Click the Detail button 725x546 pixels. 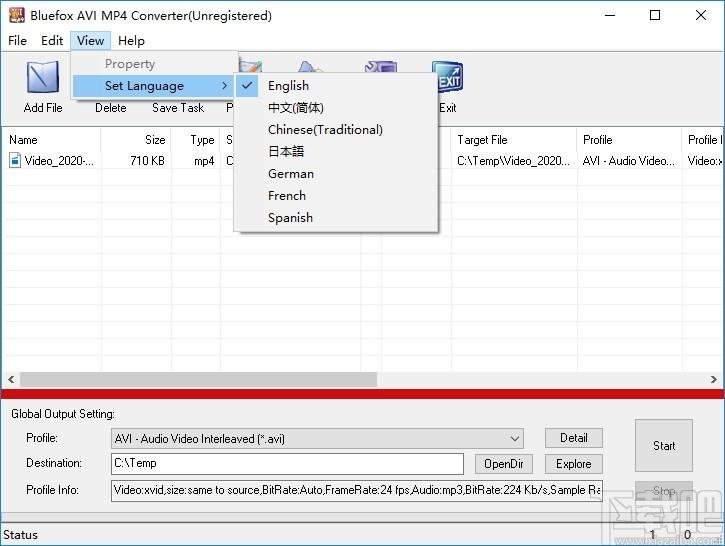coord(574,437)
